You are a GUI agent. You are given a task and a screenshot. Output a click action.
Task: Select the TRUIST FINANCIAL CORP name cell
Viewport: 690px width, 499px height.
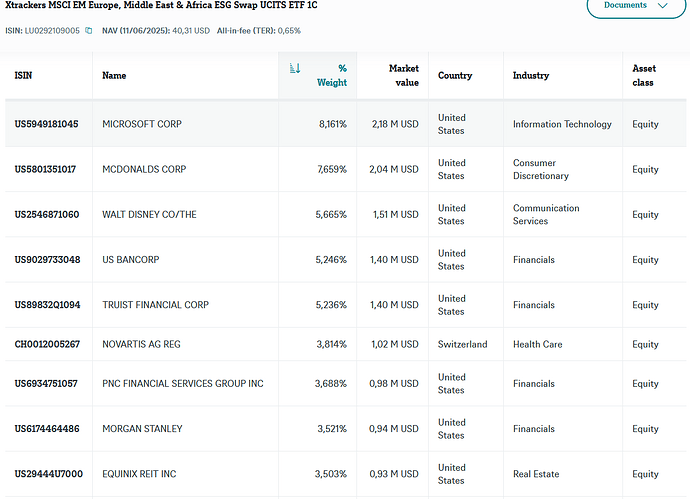coord(155,305)
